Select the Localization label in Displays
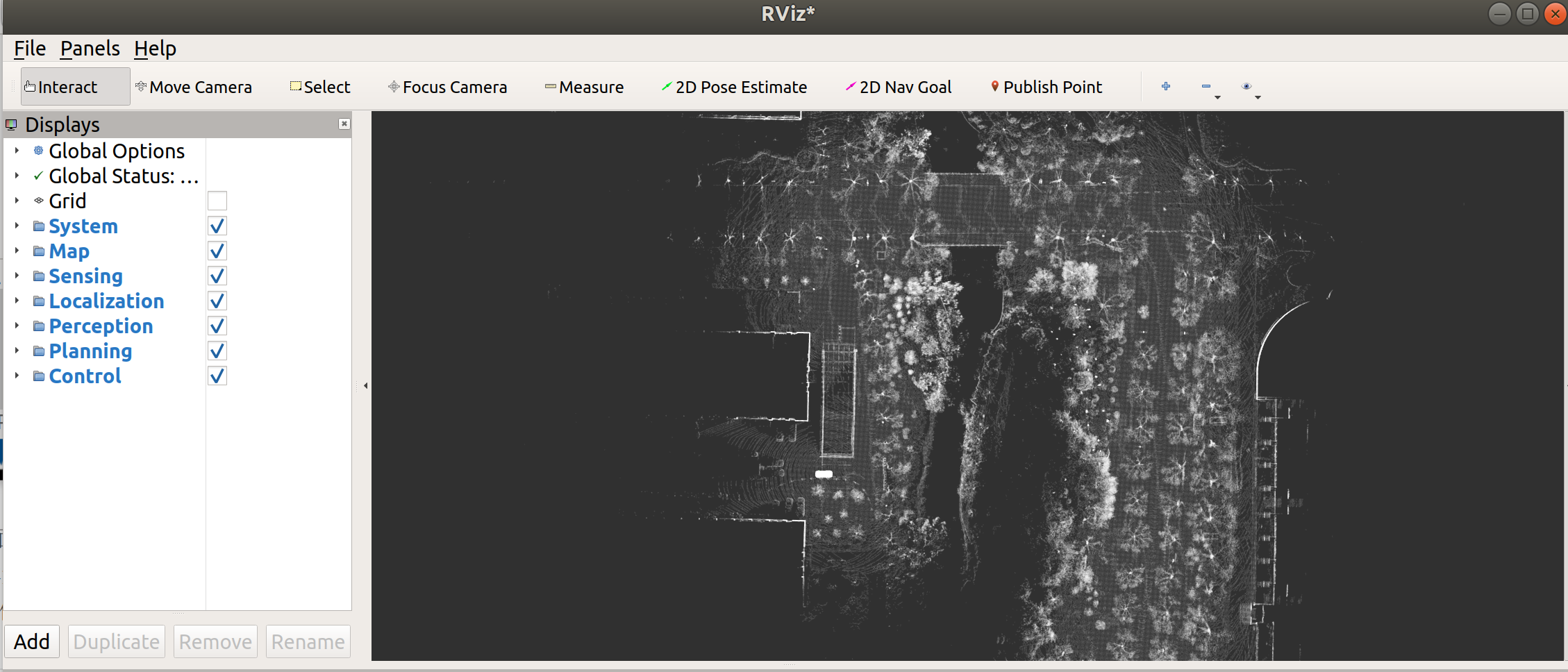The width and height of the screenshot is (1568, 672). [106, 301]
